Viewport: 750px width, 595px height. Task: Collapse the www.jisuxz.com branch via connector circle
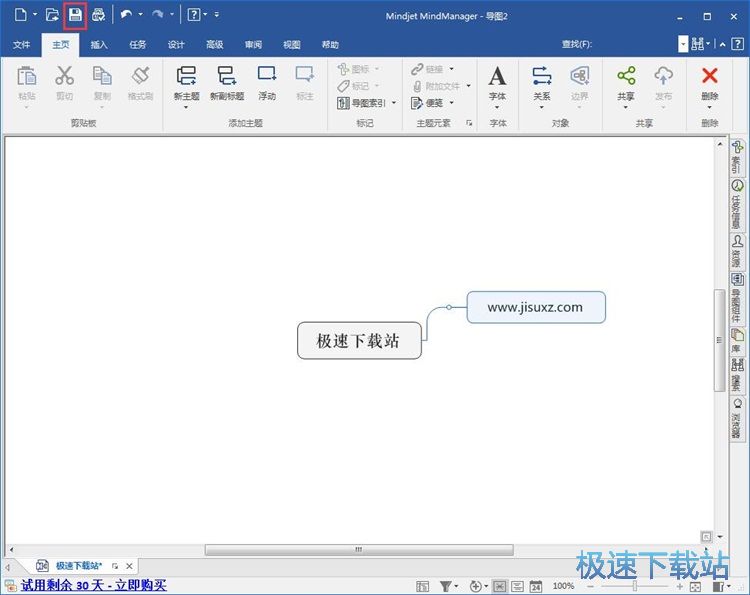pos(449,307)
